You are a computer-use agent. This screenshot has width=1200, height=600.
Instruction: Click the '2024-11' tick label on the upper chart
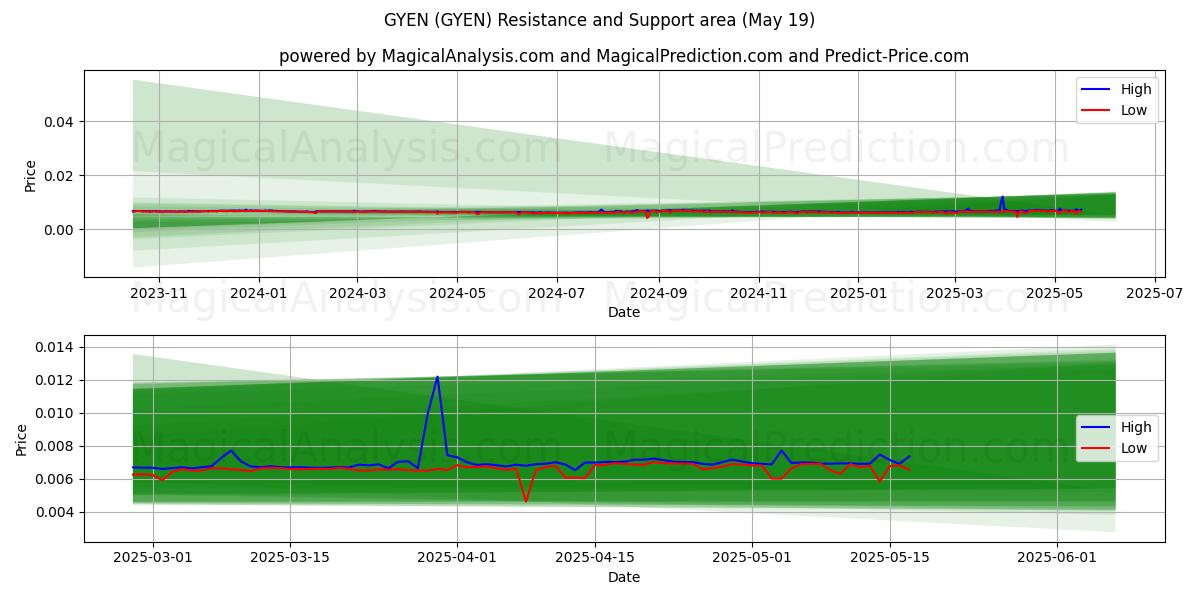(x=758, y=294)
